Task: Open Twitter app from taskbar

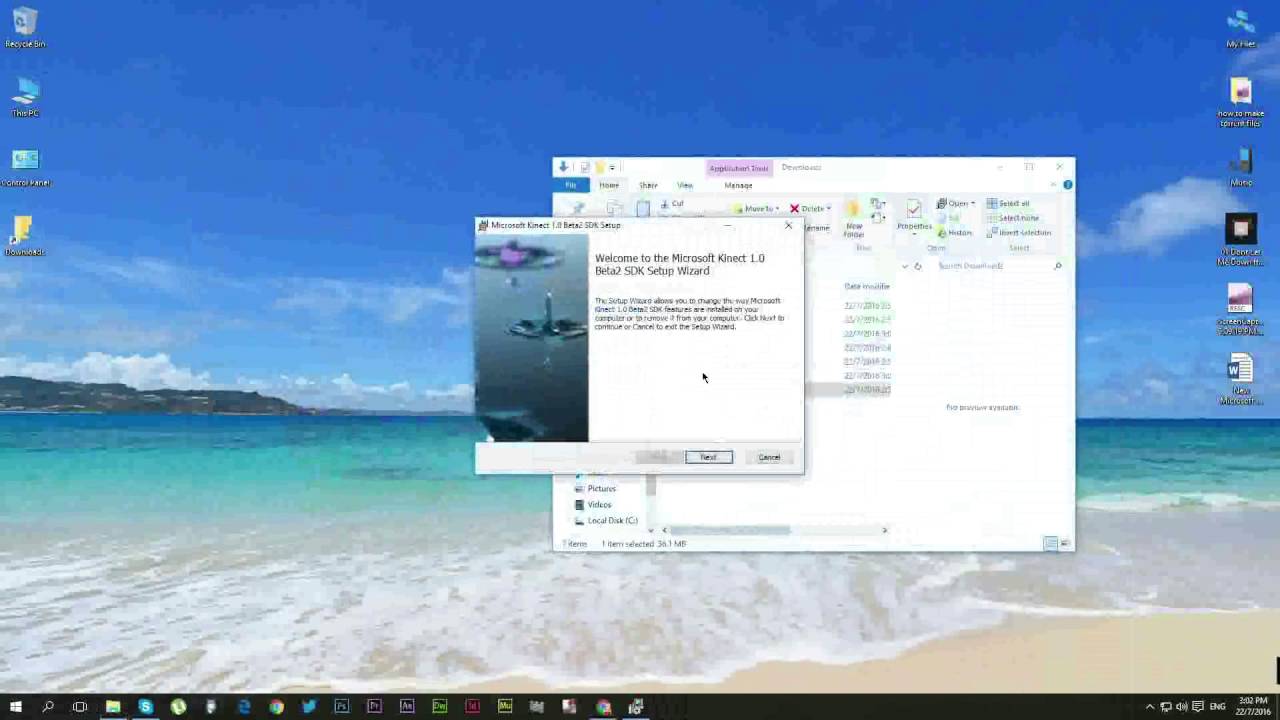Action: (309, 707)
